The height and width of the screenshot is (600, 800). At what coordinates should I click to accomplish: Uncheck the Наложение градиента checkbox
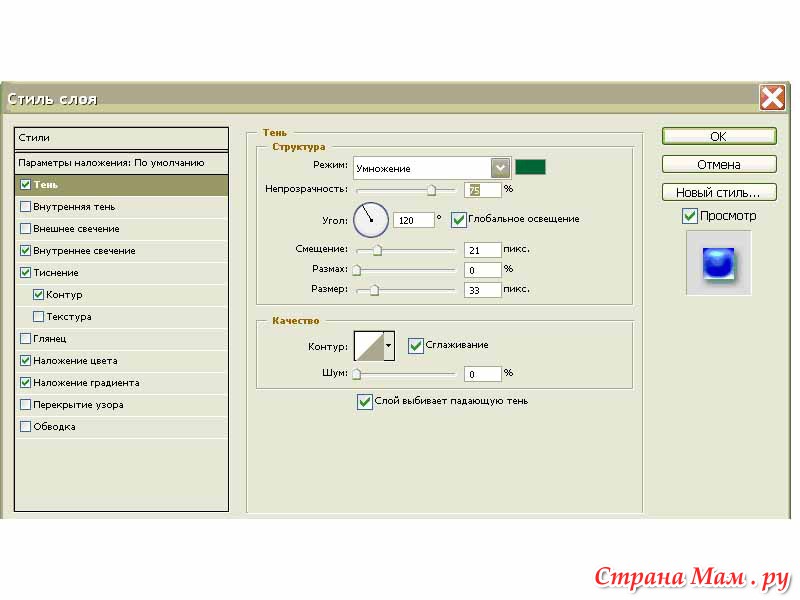25,382
